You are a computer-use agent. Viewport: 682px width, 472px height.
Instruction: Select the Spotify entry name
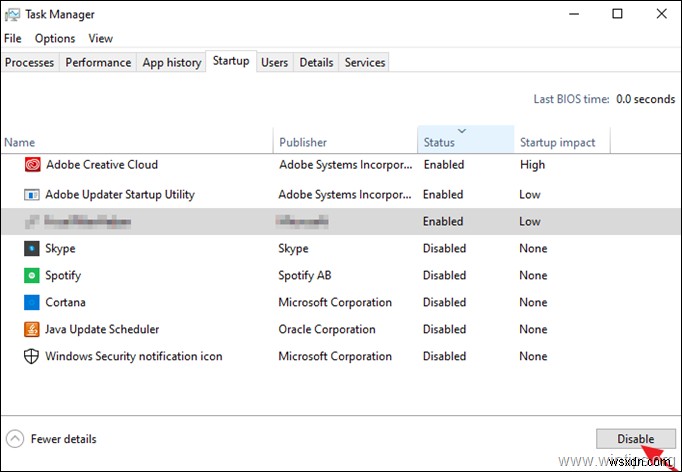pos(63,275)
